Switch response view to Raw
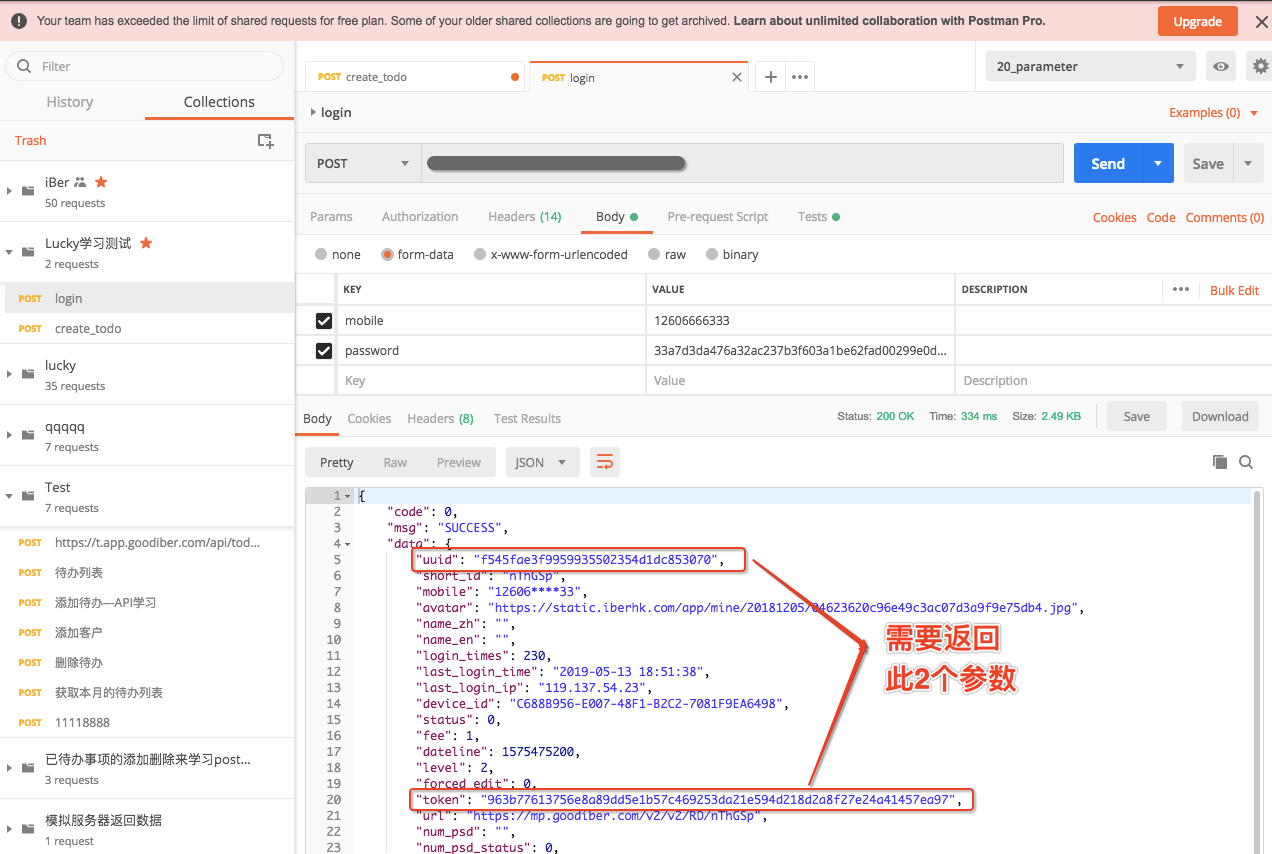 coord(395,462)
